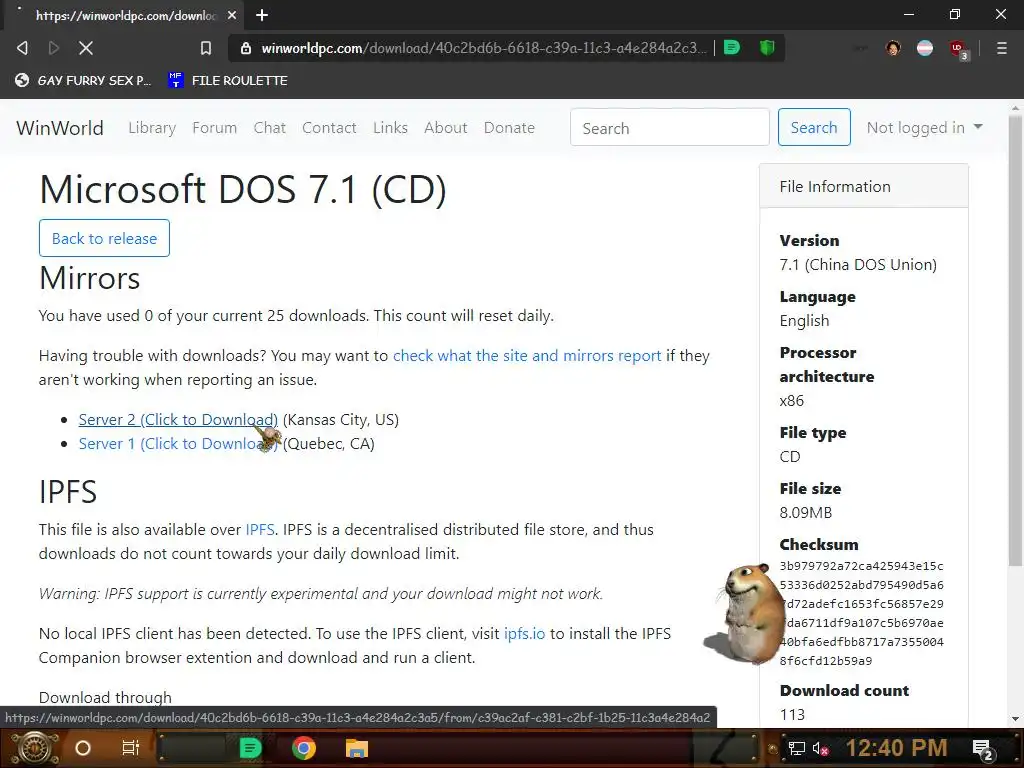Screen dimensions: 1024x768
Task: Visit the ipfs.io link
Action: (524, 633)
